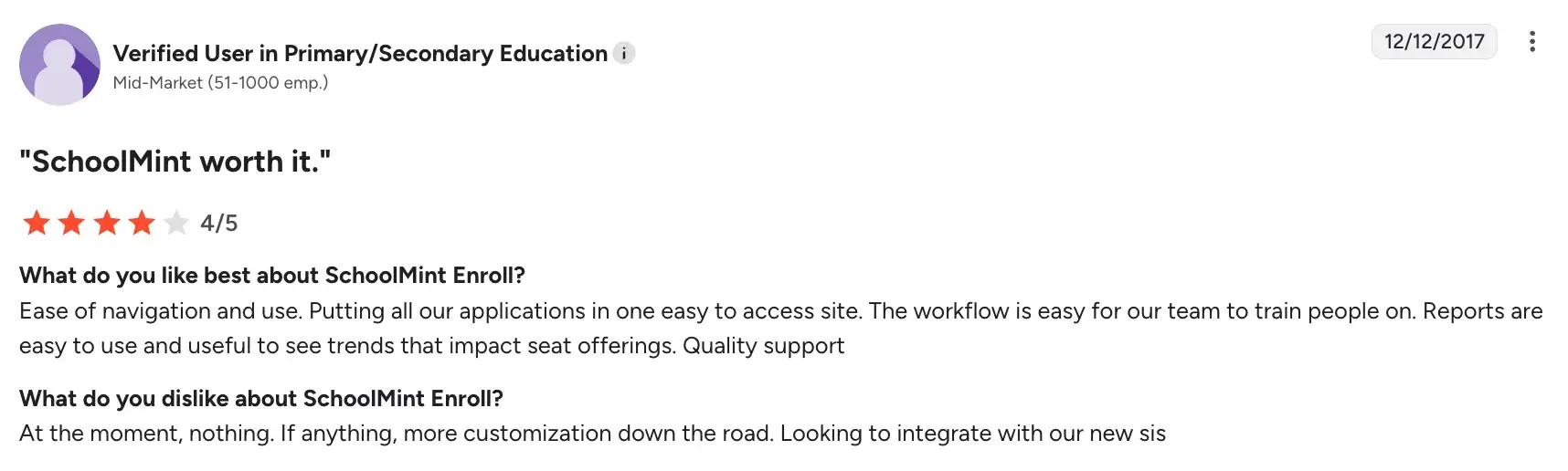Click "What do you dislike" heading

point(261,399)
